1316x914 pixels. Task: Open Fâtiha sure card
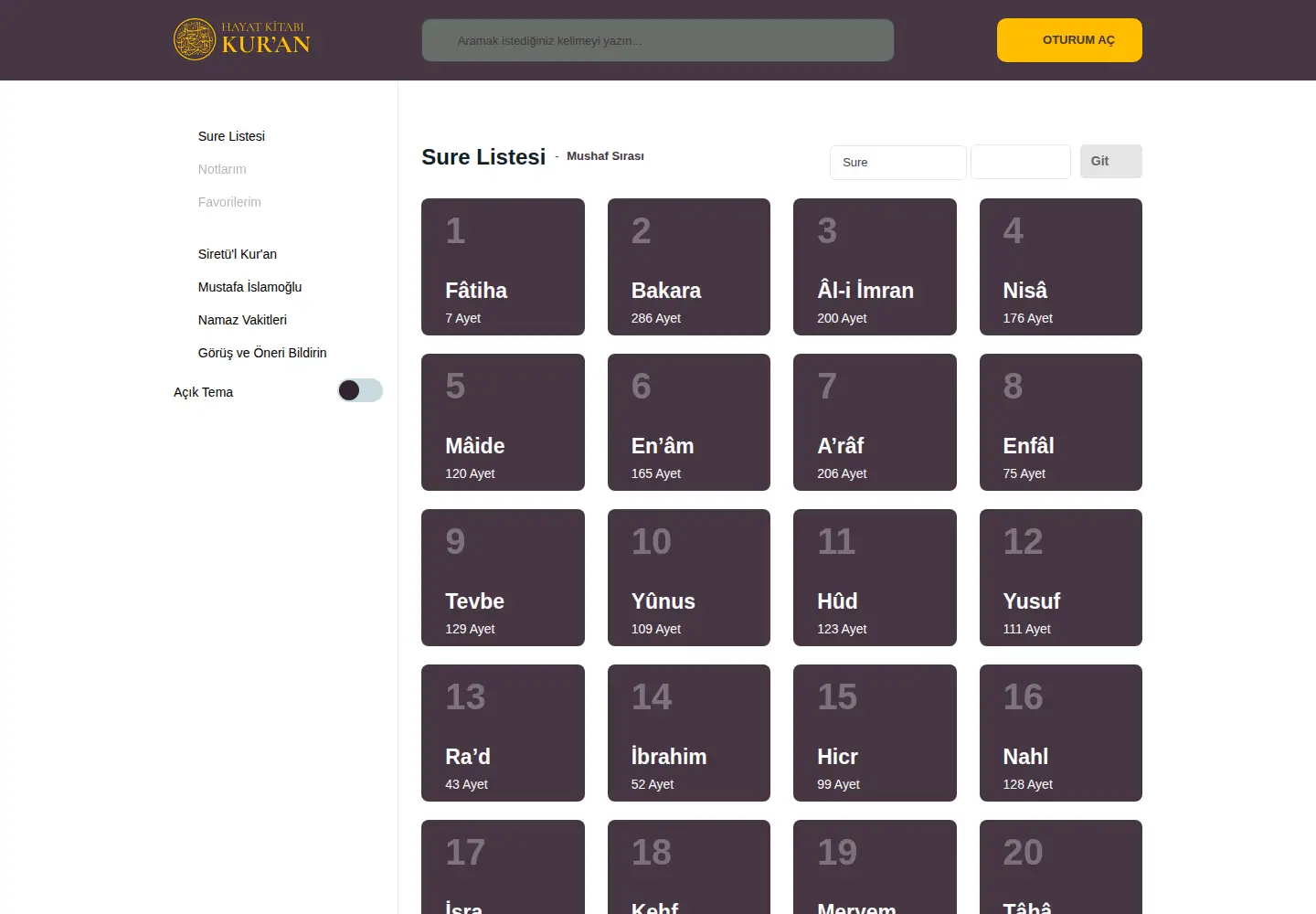(x=503, y=267)
